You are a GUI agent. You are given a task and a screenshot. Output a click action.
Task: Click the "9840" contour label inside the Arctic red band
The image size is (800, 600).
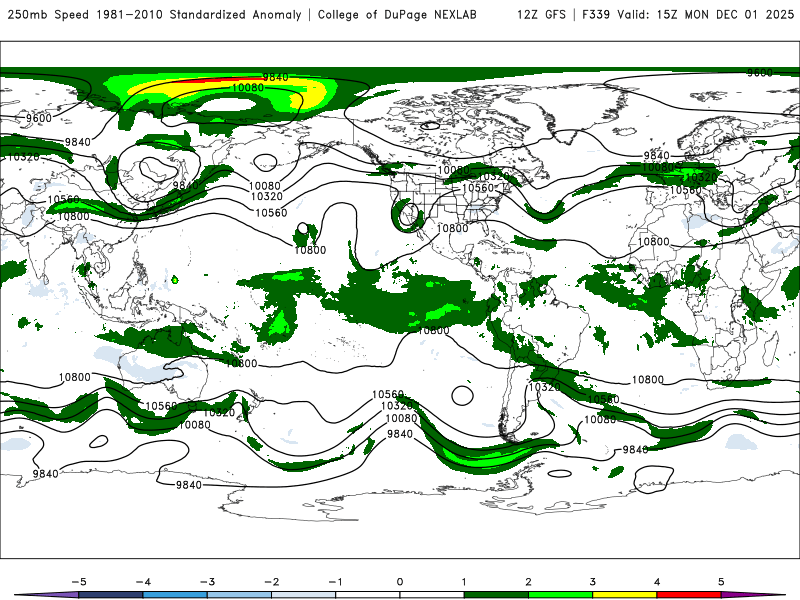[x=276, y=77]
